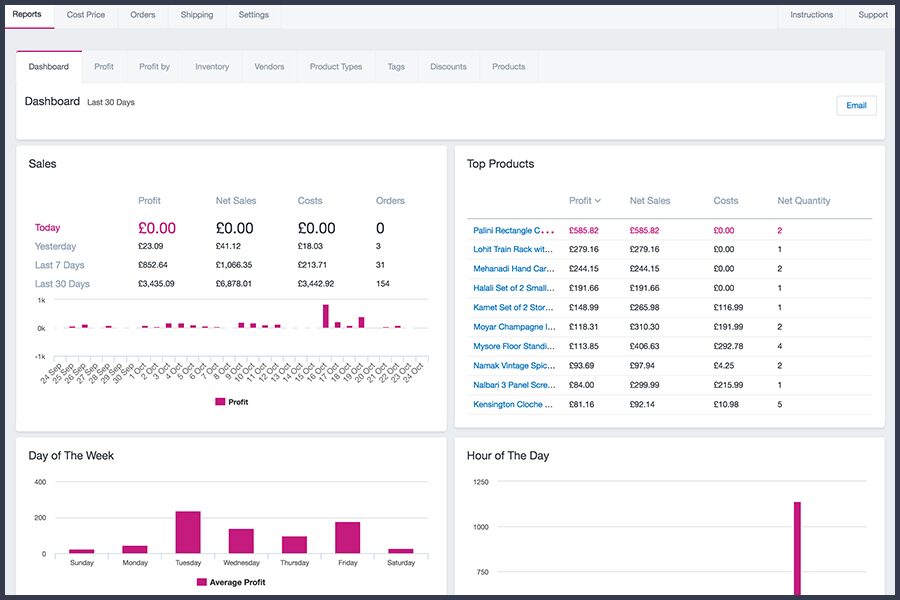Click the tallest bar in Hour of The Day chart

[x=797, y=548]
